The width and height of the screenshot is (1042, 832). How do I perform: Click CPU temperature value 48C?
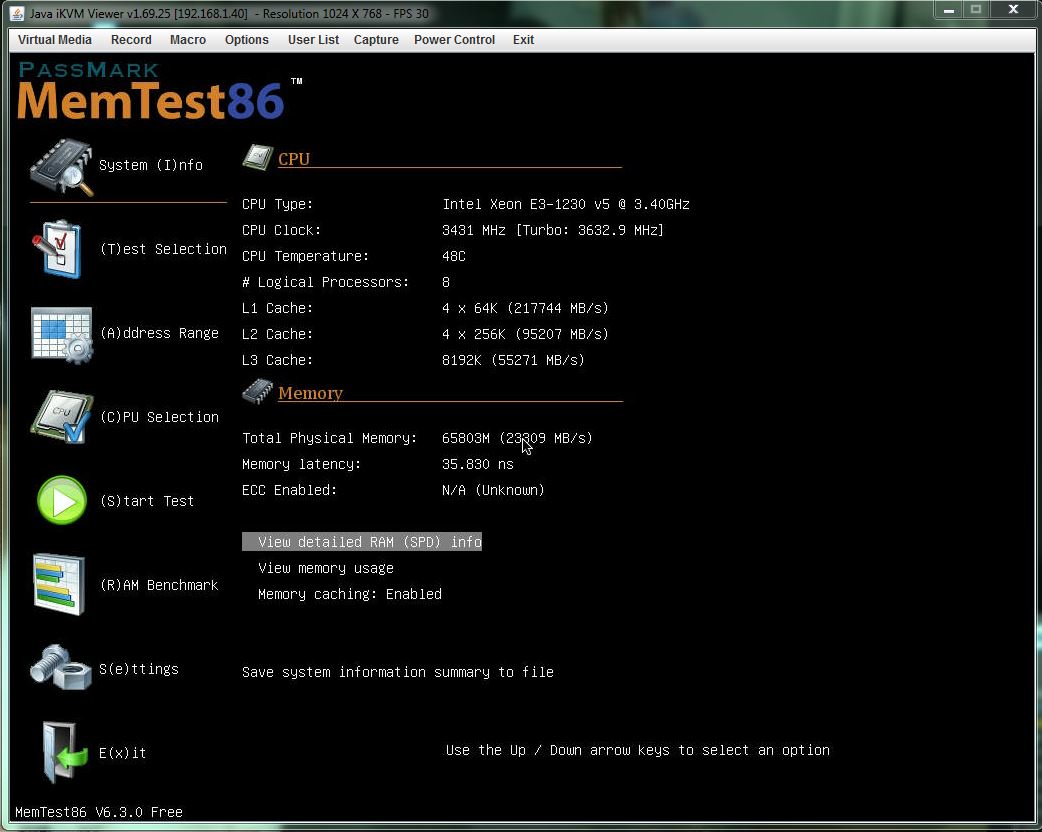[x=454, y=256]
